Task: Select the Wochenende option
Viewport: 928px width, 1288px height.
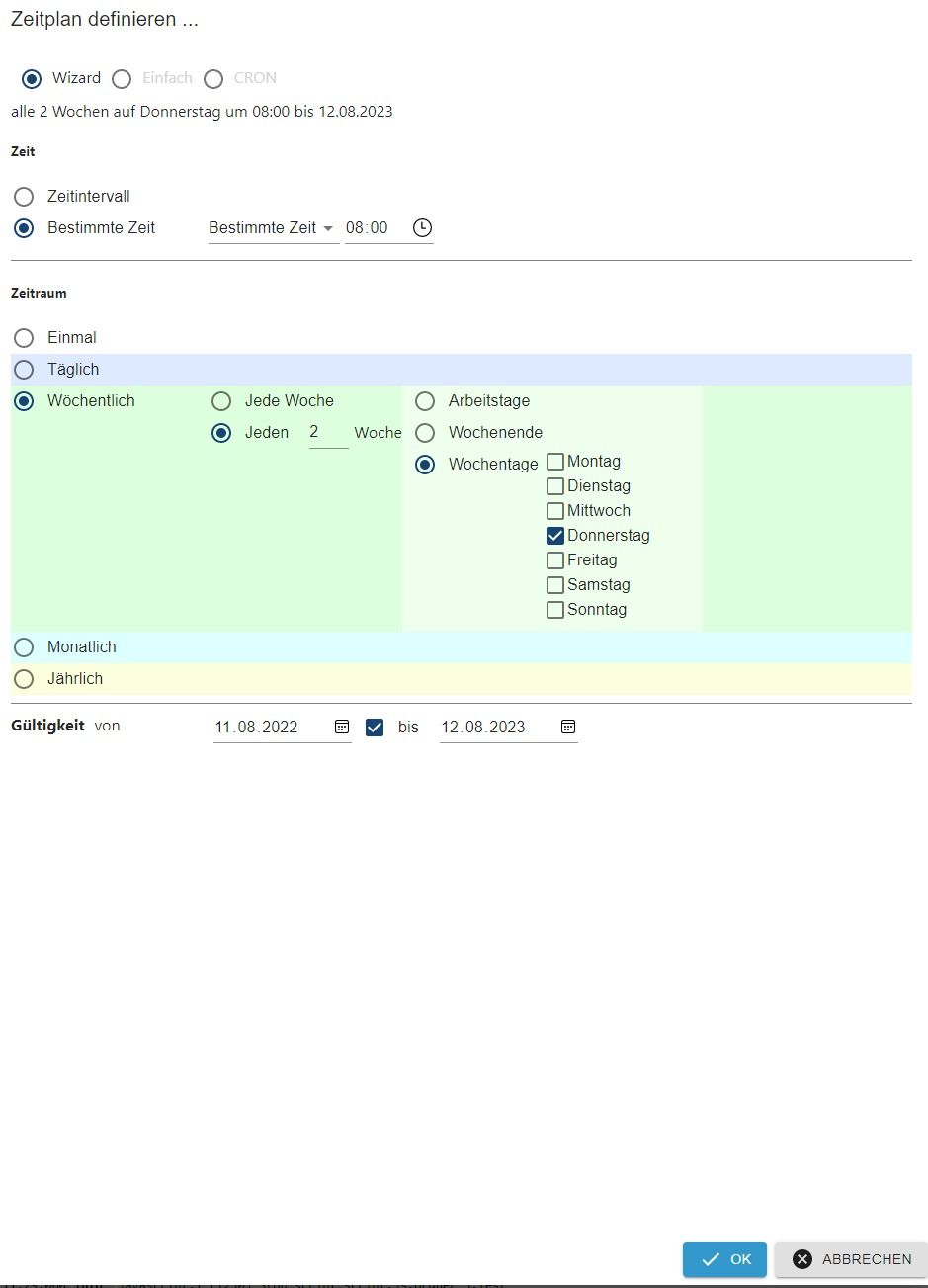Action: (425, 433)
